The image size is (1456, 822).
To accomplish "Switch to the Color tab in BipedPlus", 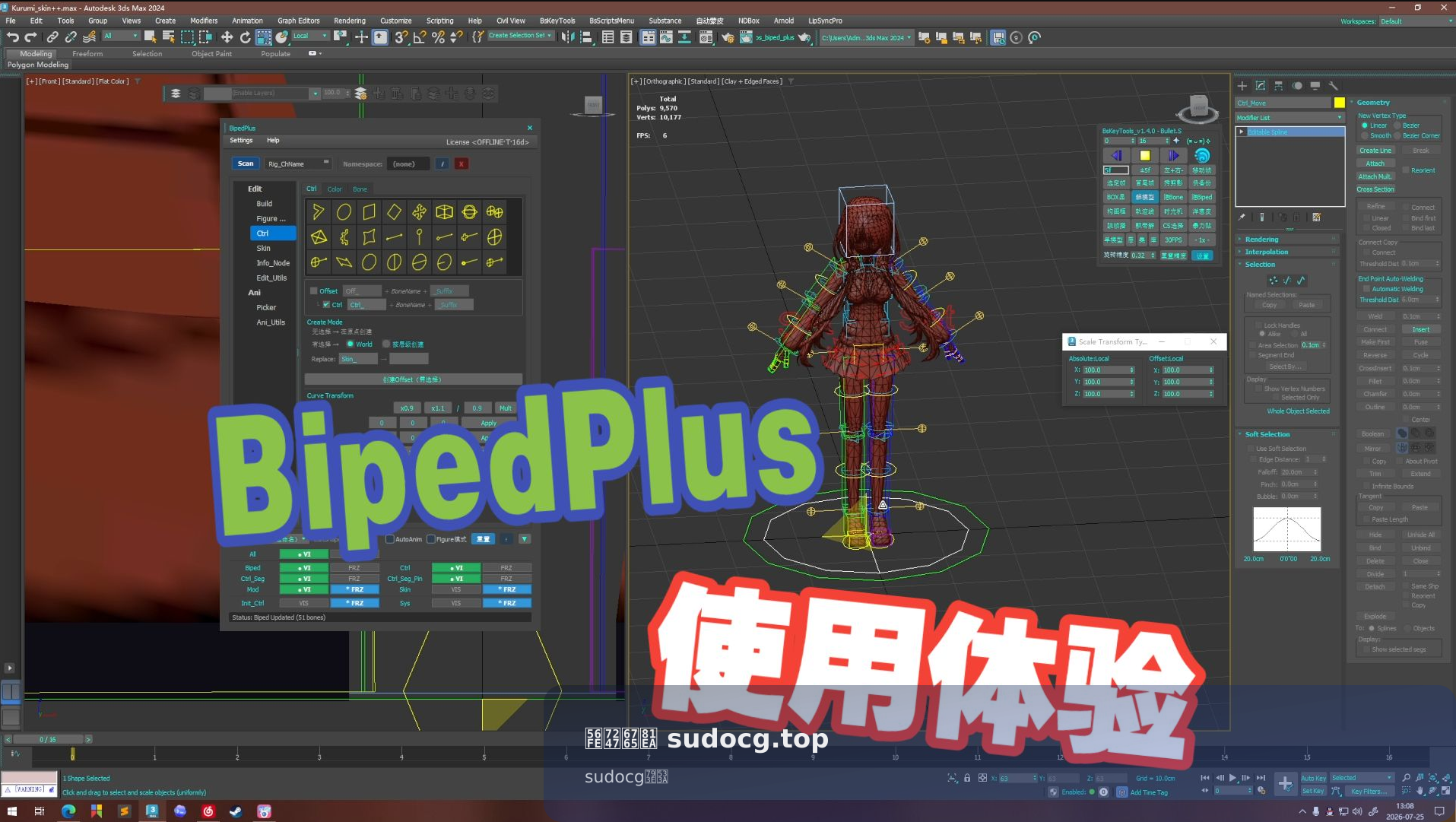I will click(335, 189).
